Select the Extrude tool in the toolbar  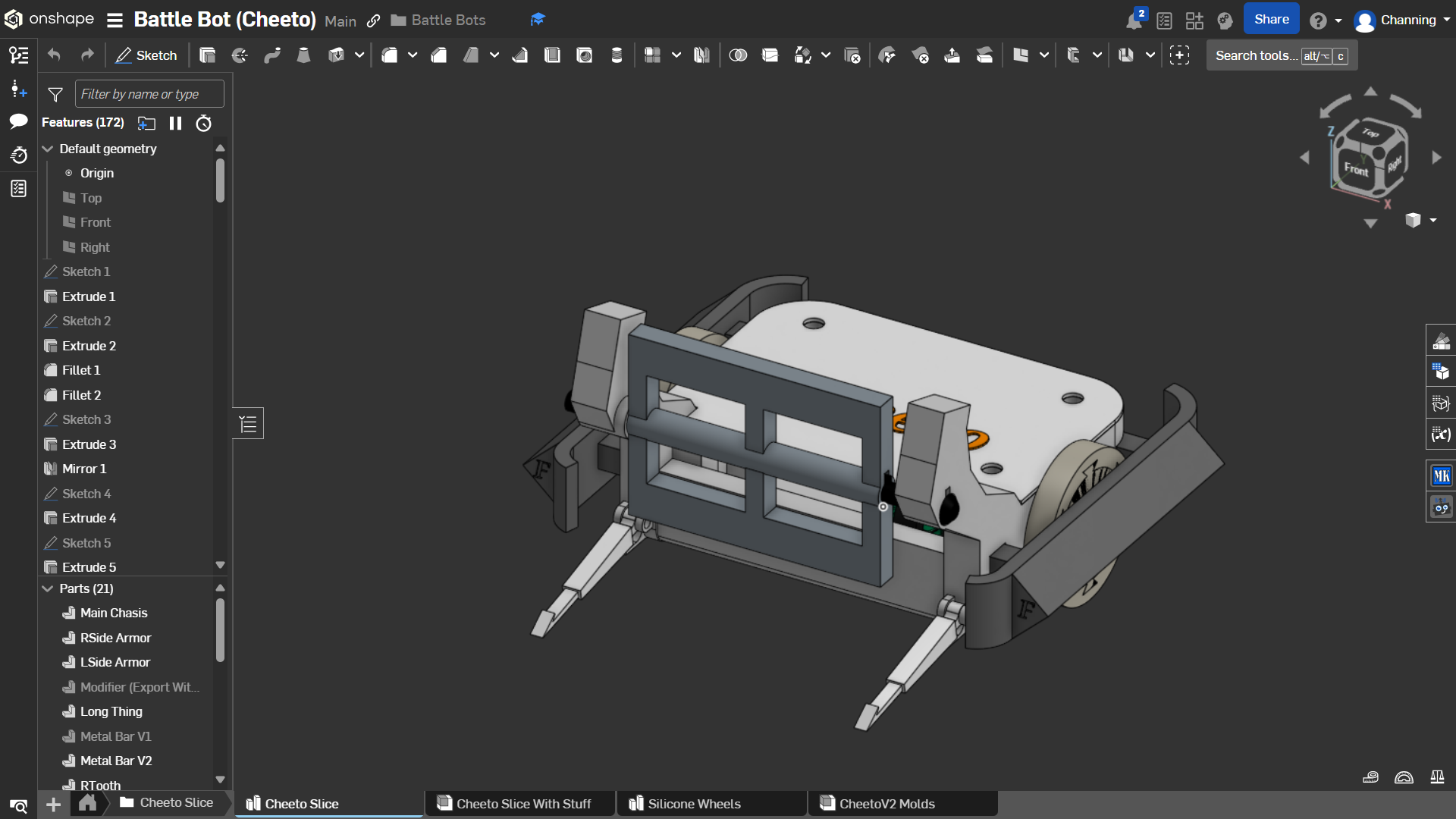[x=207, y=55]
